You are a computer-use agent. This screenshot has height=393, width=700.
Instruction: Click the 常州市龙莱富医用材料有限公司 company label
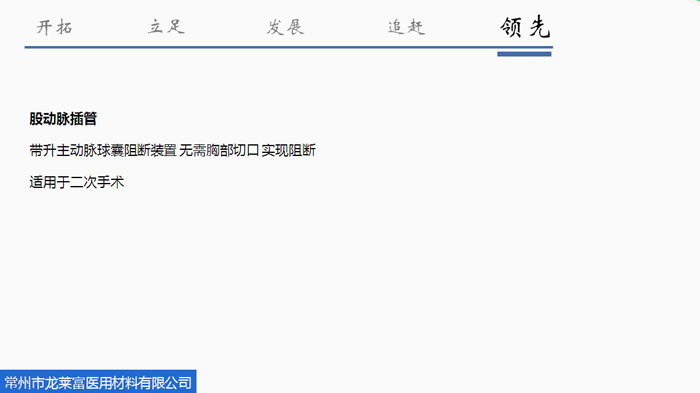[98, 383]
